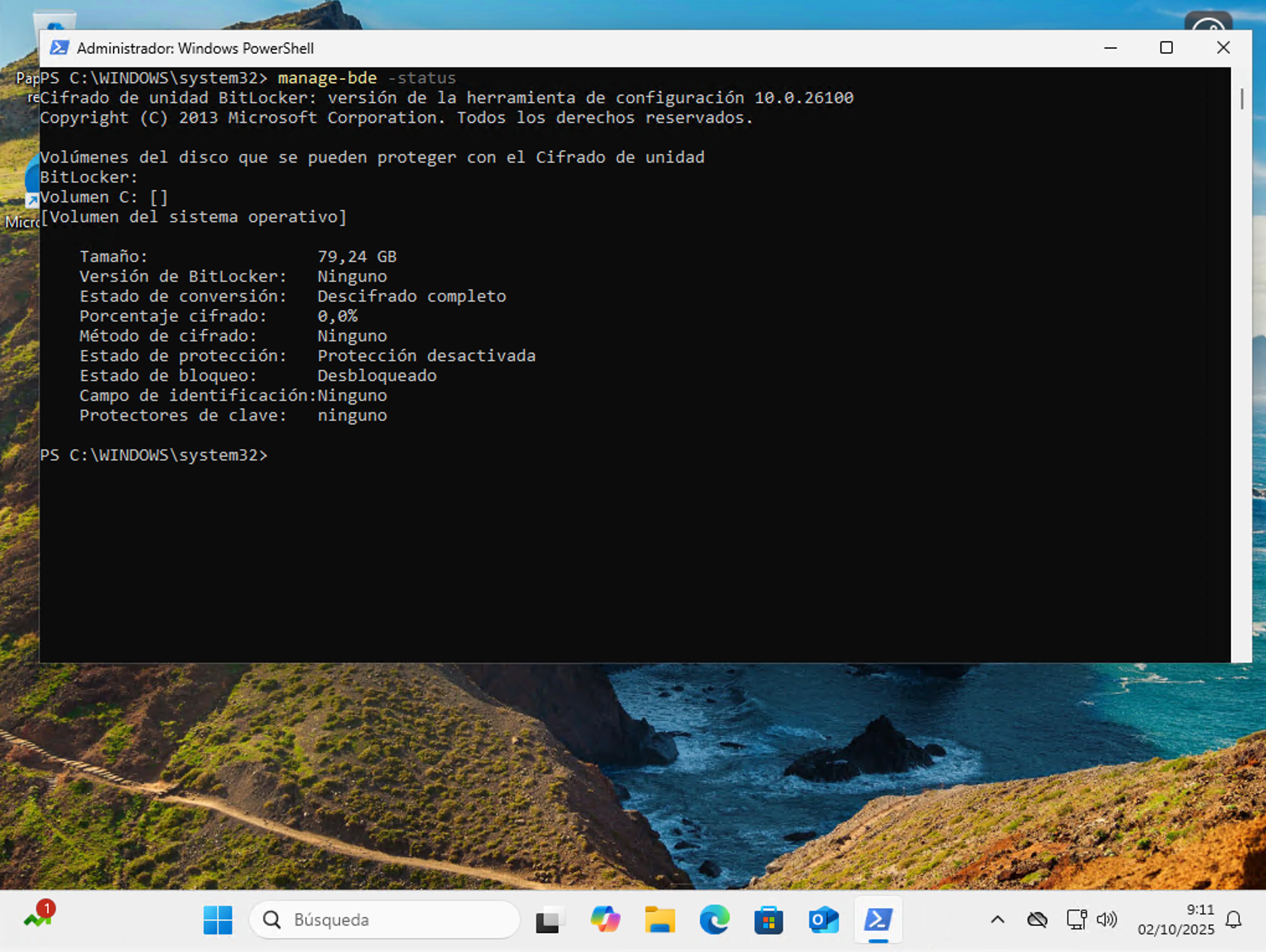Launch Copilot from the taskbar

pos(605,920)
